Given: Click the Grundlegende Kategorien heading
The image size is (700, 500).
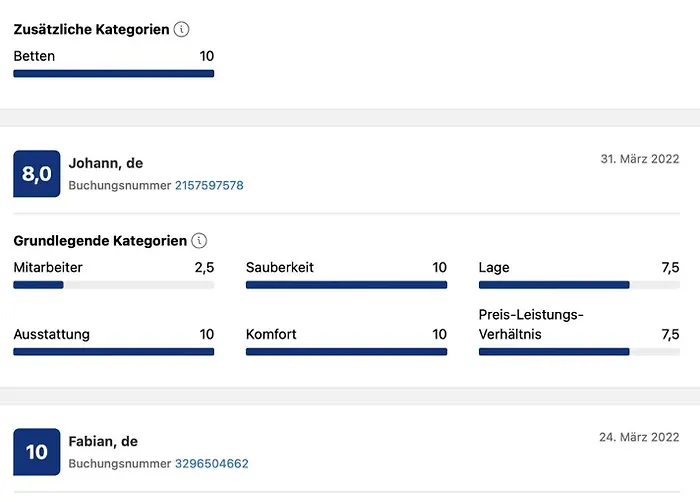Looking at the screenshot, I should [x=100, y=241].
